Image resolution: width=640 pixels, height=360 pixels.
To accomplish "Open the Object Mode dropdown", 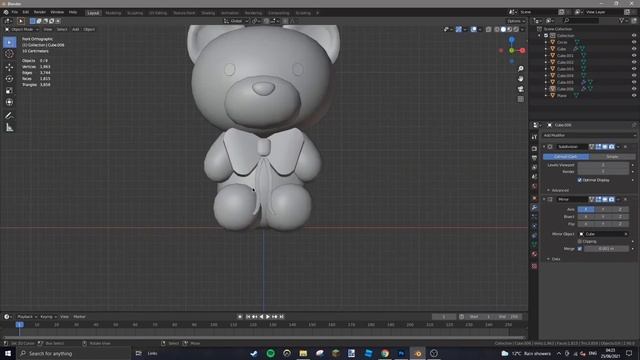I will 22,29.
